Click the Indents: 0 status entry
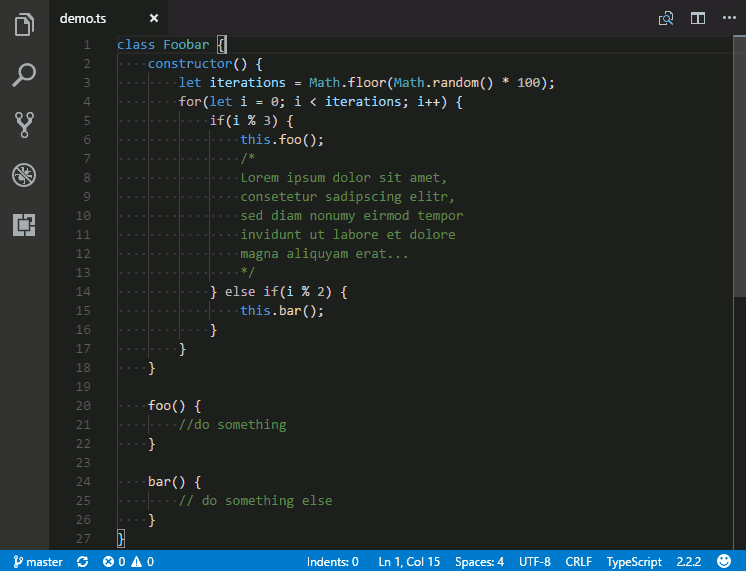 332,562
